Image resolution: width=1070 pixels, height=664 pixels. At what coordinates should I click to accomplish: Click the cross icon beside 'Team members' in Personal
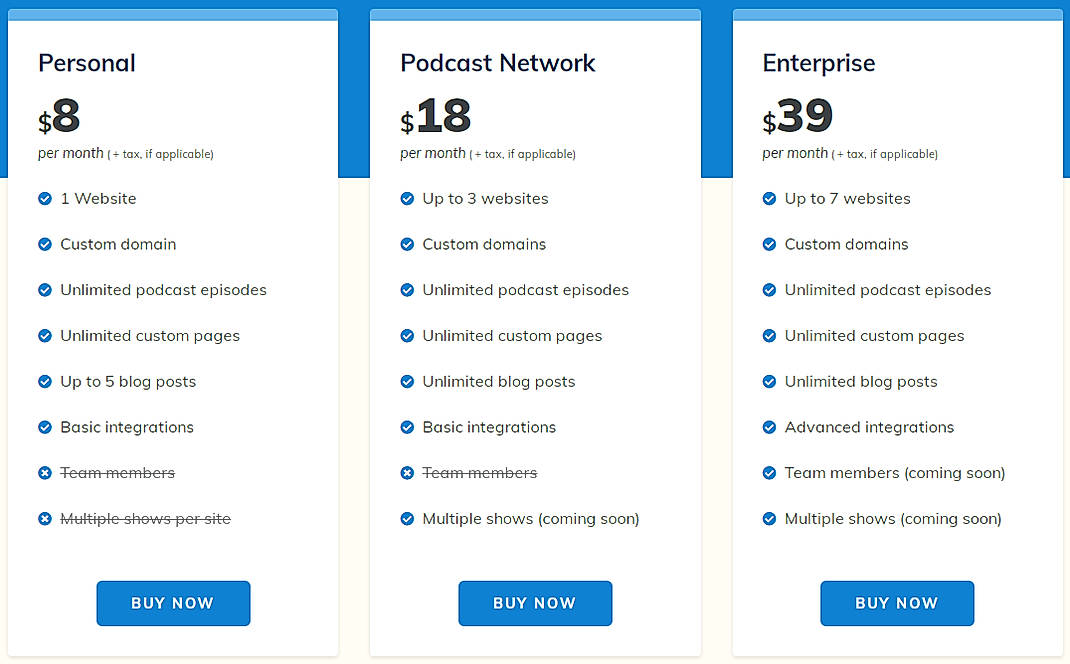(45, 472)
